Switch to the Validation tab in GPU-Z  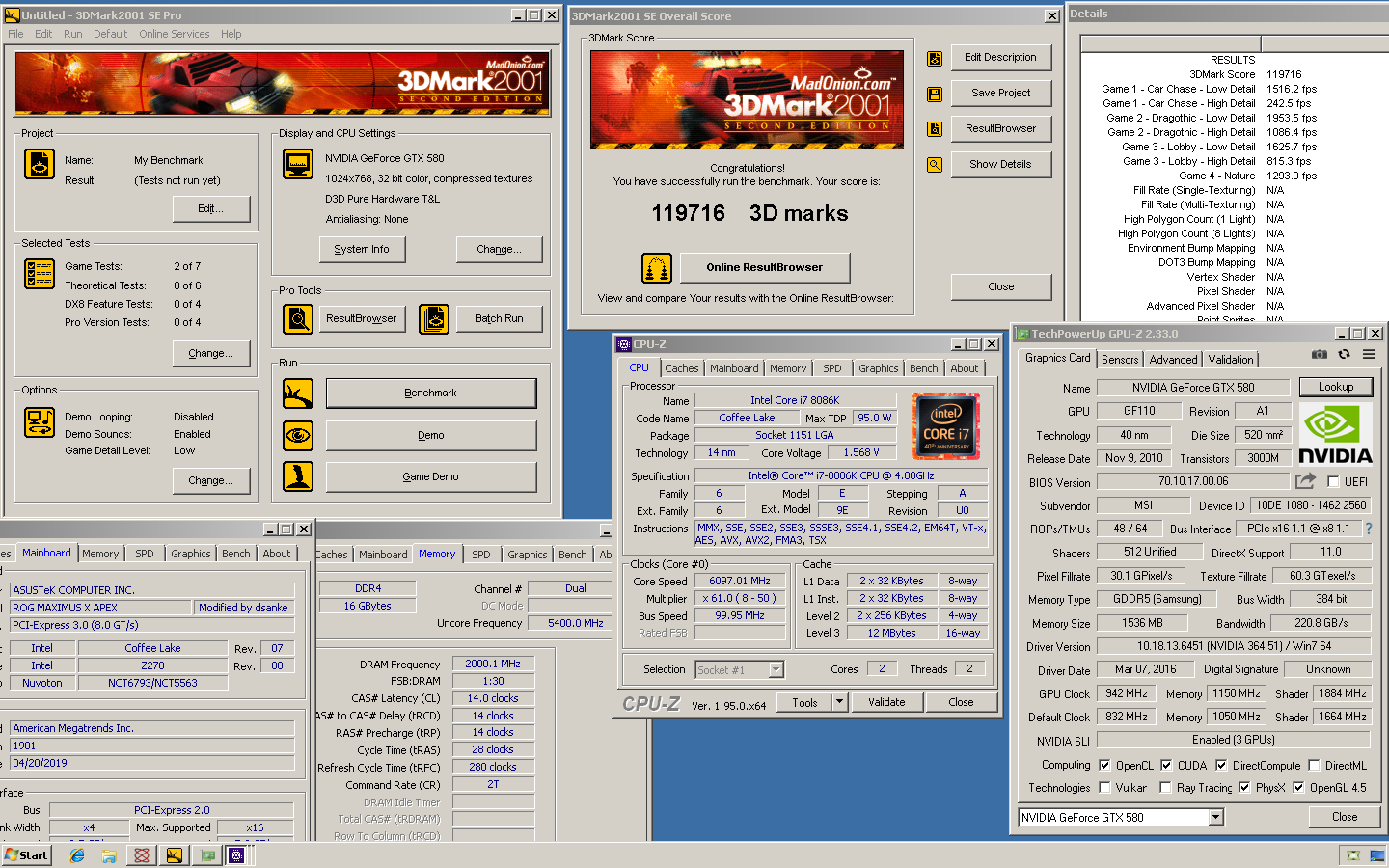tap(1231, 360)
